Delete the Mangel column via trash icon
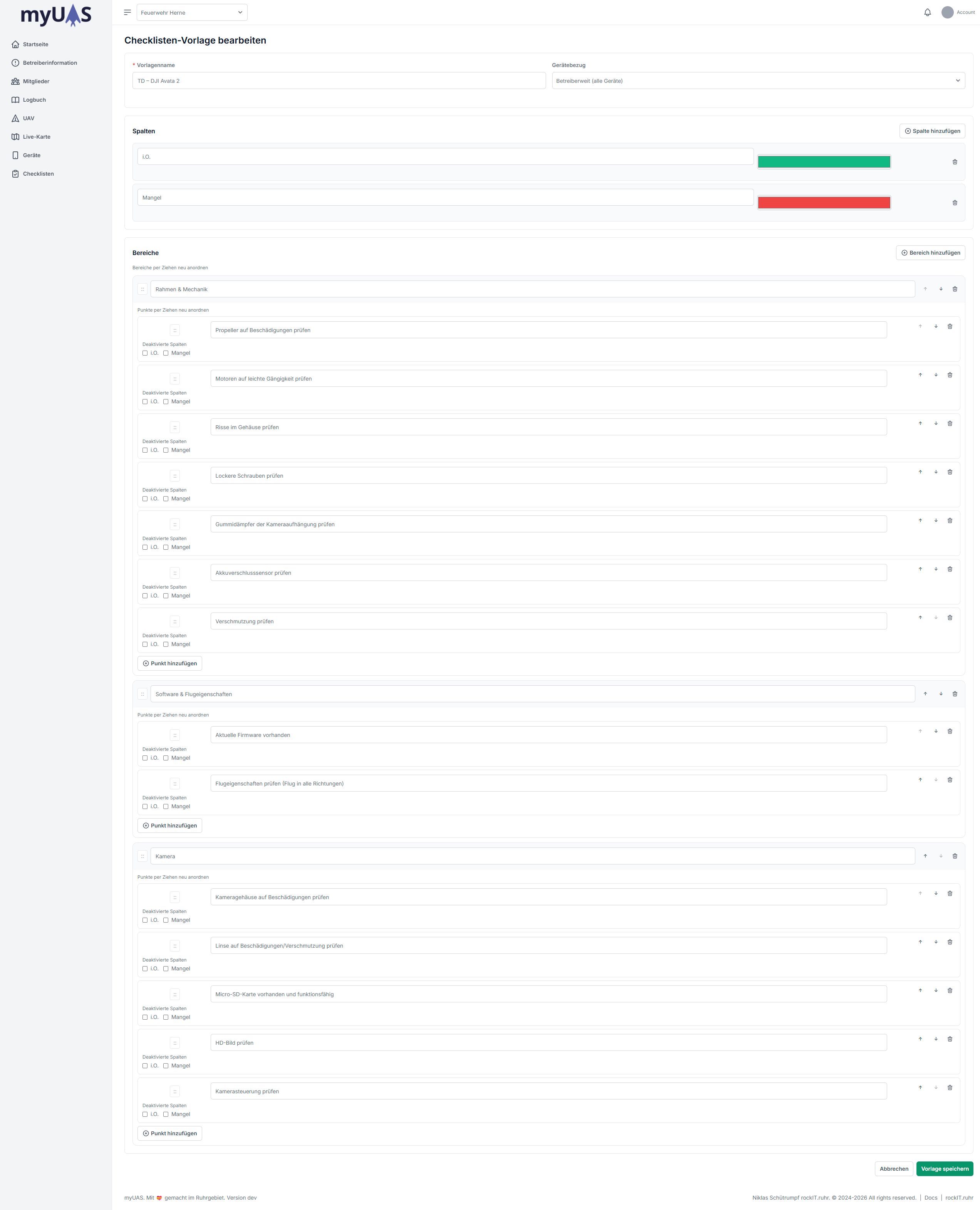The image size is (980, 1210). (x=955, y=203)
